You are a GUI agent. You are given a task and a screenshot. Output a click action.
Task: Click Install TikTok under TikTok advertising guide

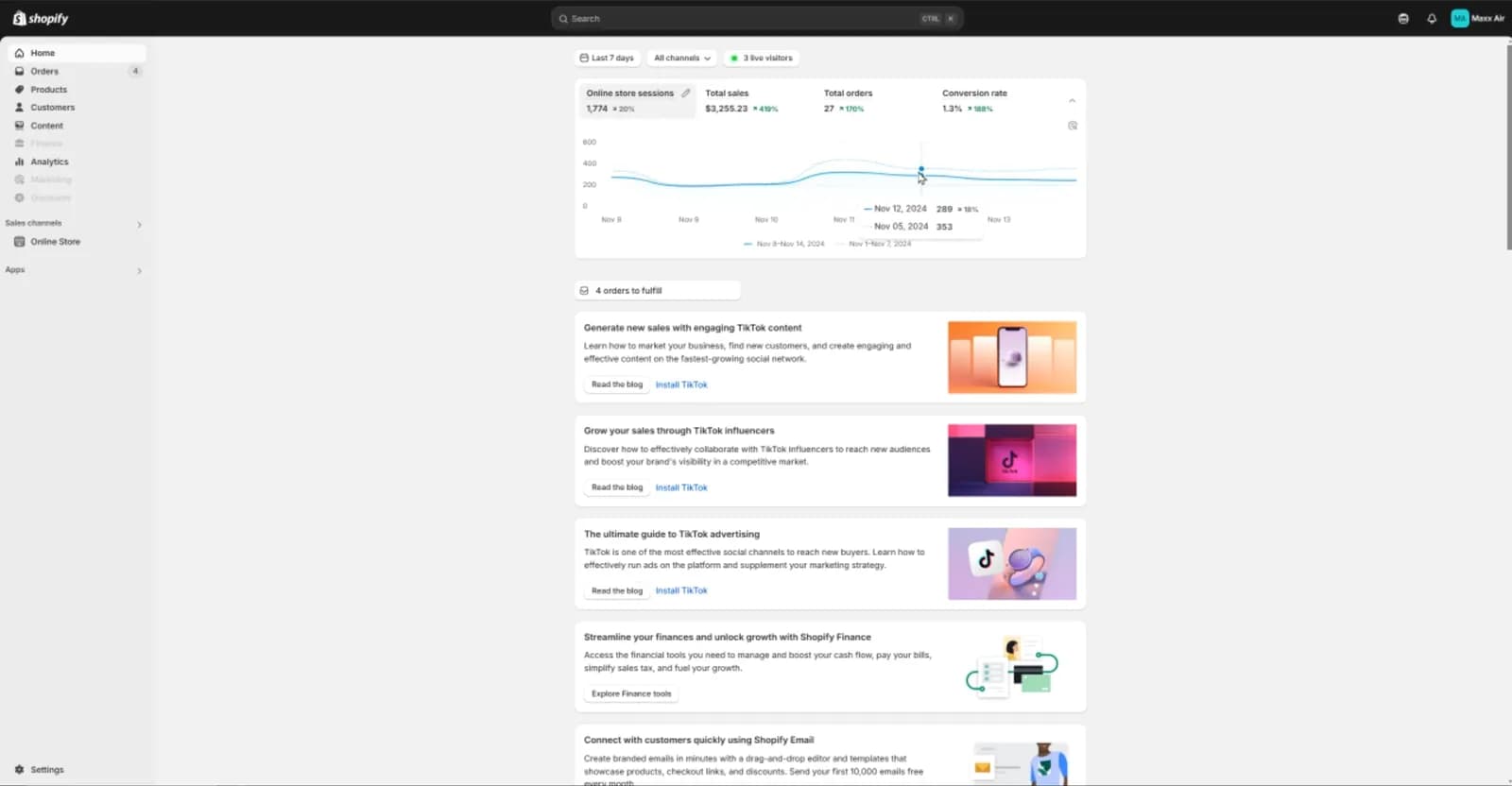pyautogui.click(x=681, y=590)
